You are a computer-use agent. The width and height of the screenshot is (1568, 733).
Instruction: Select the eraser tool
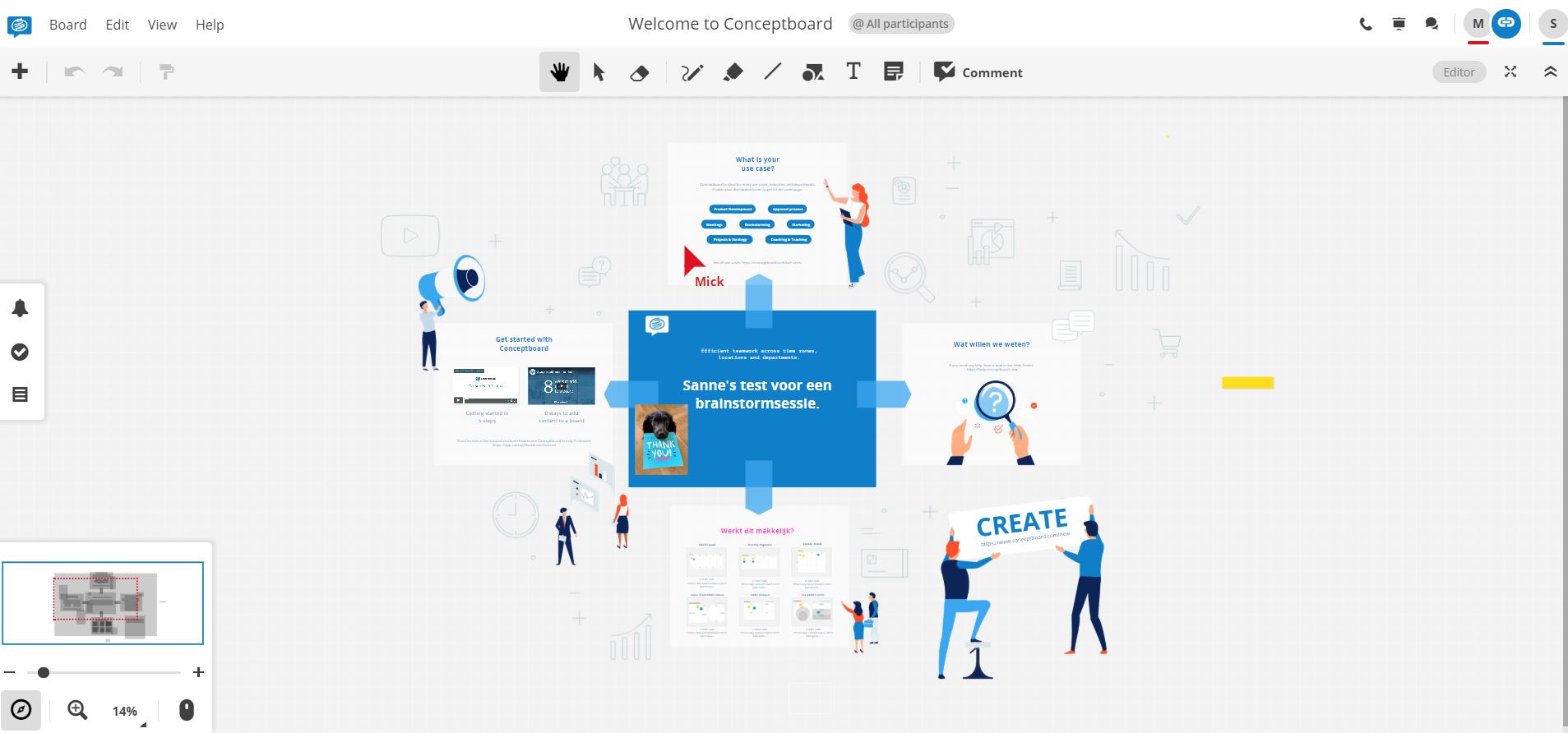[x=639, y=73]
